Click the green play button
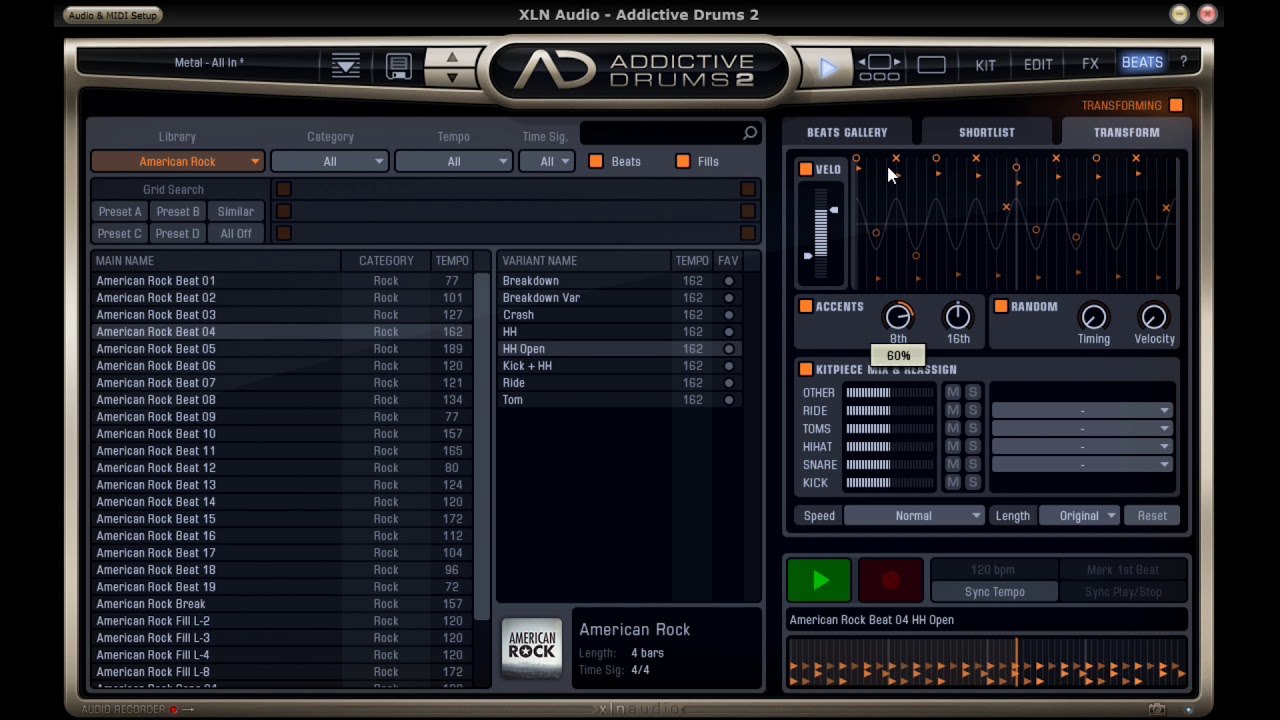1280x720 pixels. click(x=819, y=580)
